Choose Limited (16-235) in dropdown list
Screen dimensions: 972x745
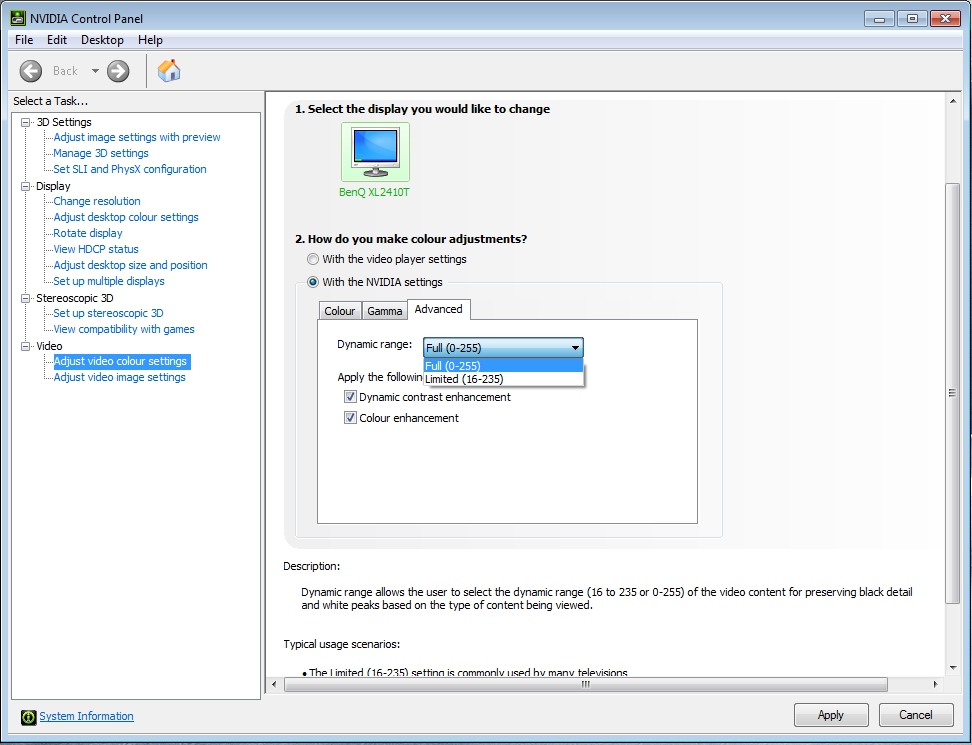[503, 379]
